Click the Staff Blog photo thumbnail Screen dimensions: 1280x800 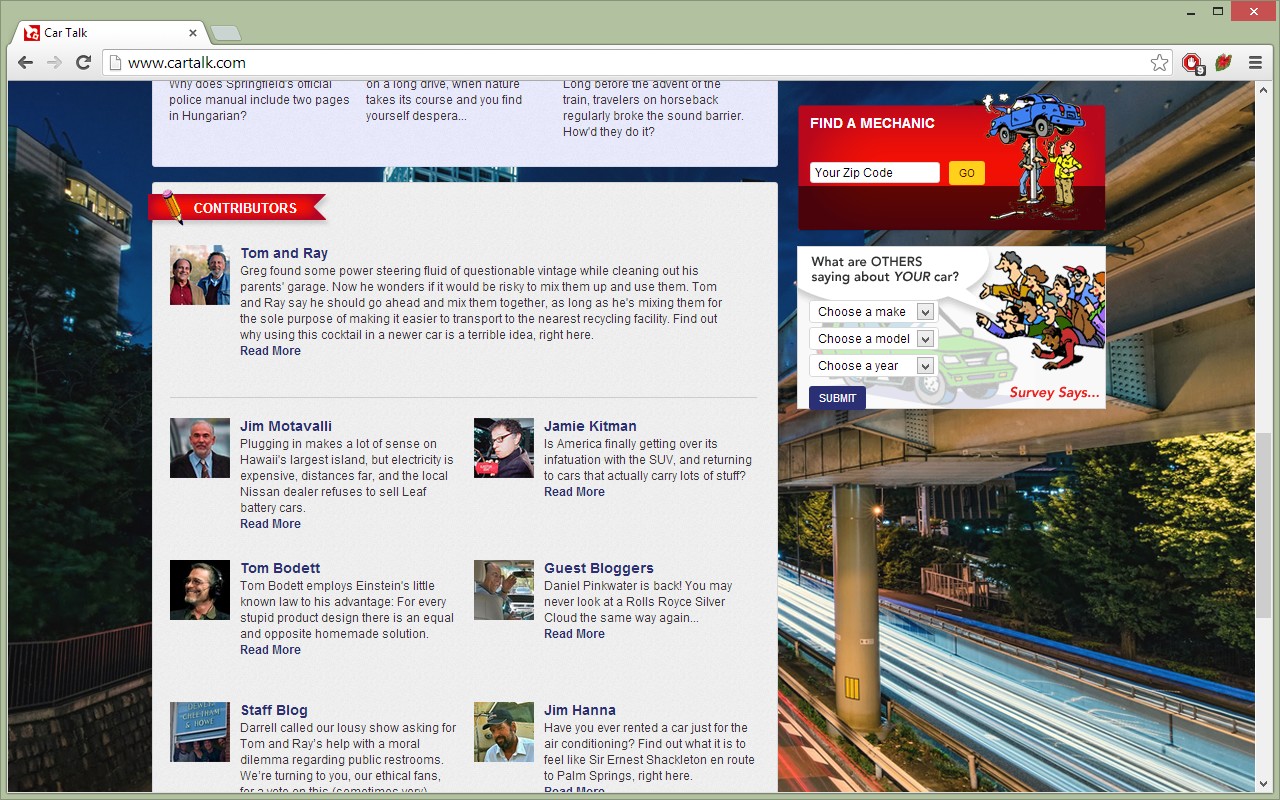point(200,732)
